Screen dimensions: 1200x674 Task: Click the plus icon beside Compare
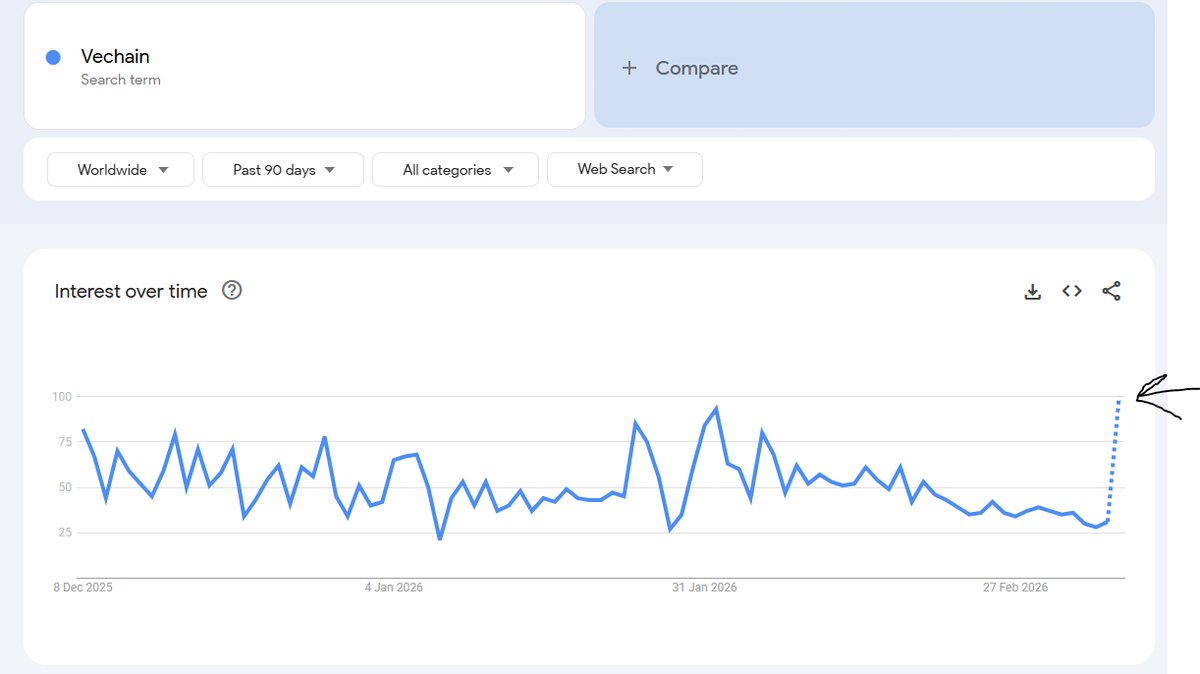click(629, 68)
